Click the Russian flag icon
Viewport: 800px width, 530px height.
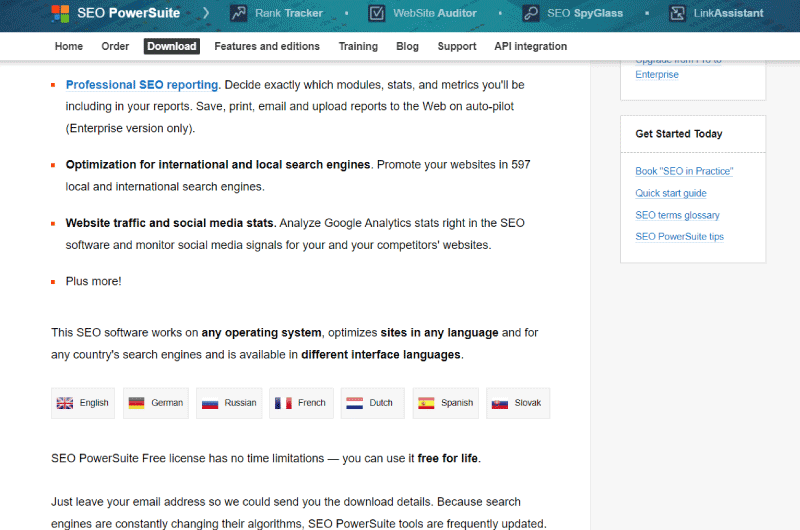tap(210, 403)
